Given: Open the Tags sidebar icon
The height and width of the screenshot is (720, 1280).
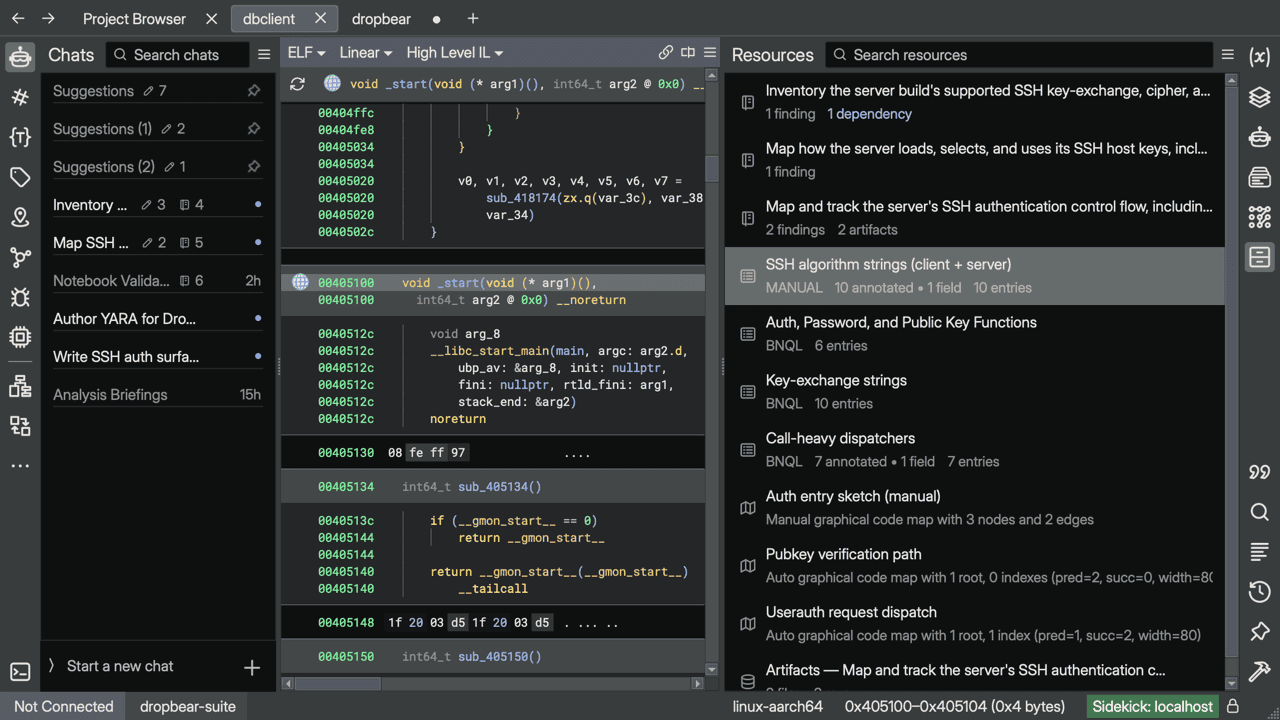Looking at the screenshot, I should click(x=20, y=177).
